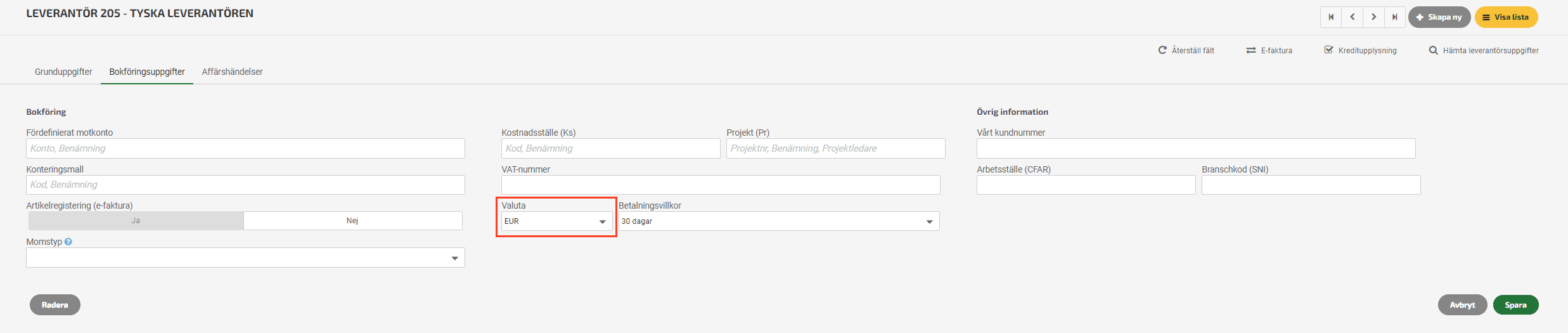The height and width of the screenshot is (333, 1568).
Task: Focus the VAT-nummer input field
Action: pyautogui.click(x=721, y=185)
